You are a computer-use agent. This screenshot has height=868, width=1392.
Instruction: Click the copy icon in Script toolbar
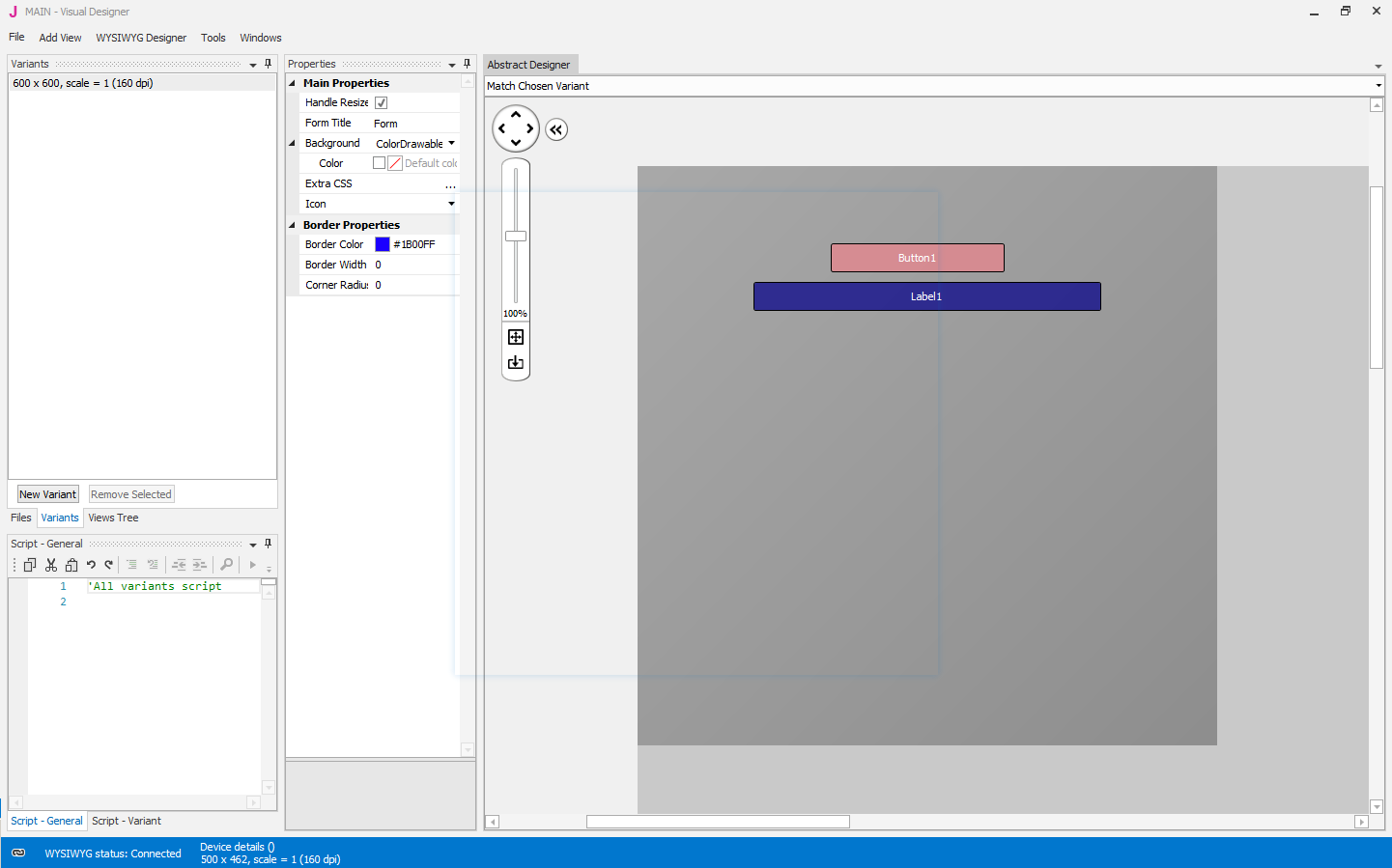click(30, 565)
